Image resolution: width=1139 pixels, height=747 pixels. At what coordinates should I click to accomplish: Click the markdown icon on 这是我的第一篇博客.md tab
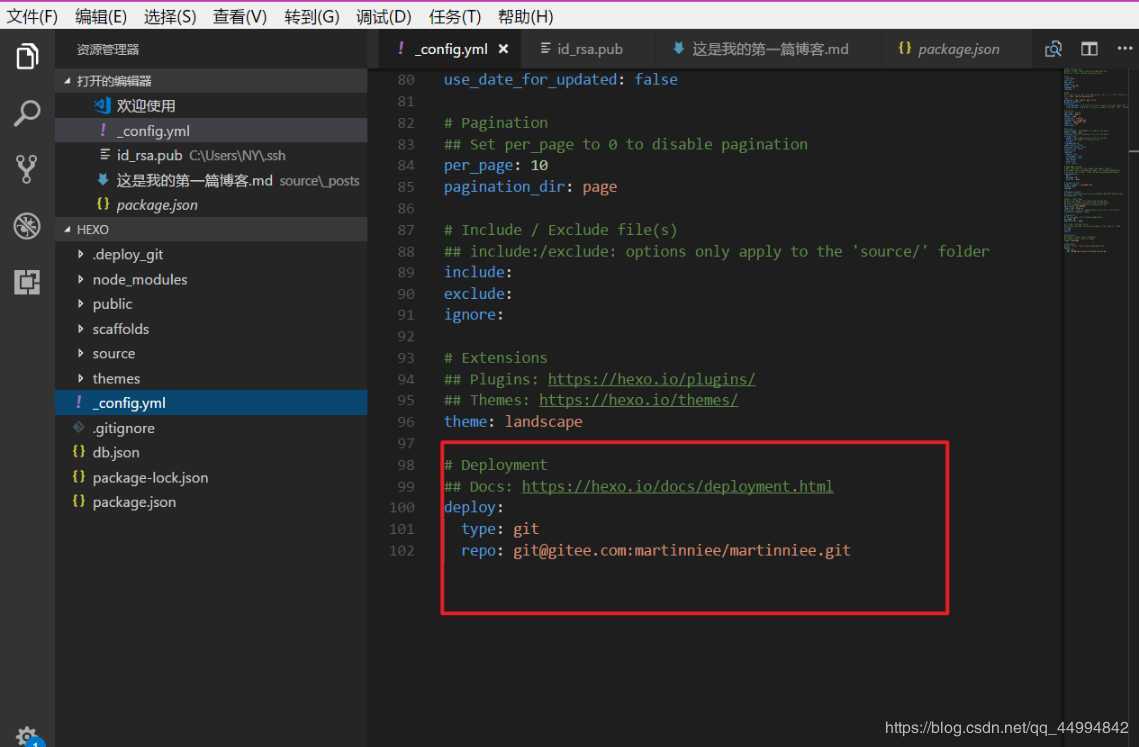click(678, 48)
